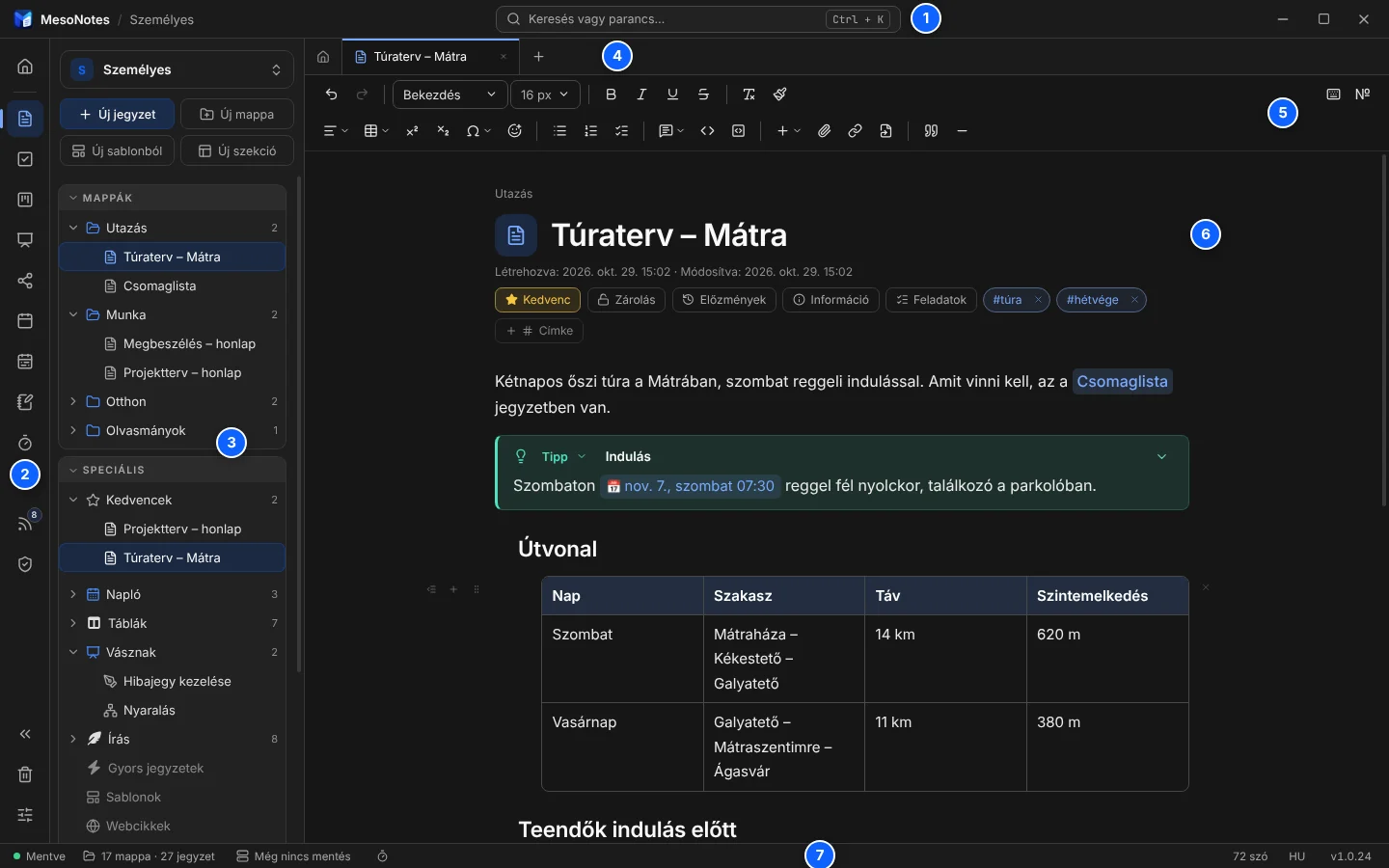Viewport: 1389px width, 868px height.
Task: Expand the Napló section
Action: click(73, 594)
